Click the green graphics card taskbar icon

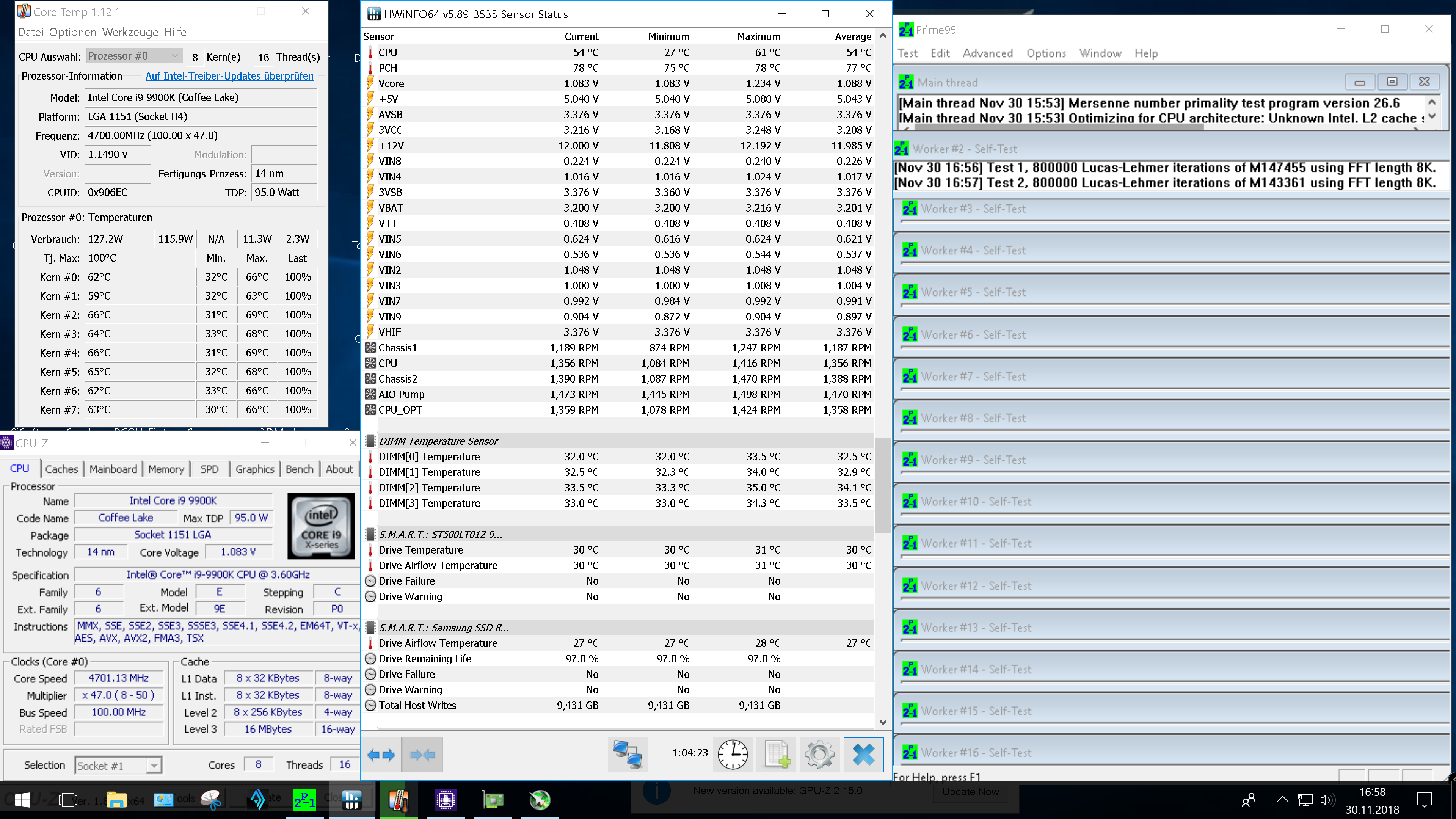click(x=493, y=800)
